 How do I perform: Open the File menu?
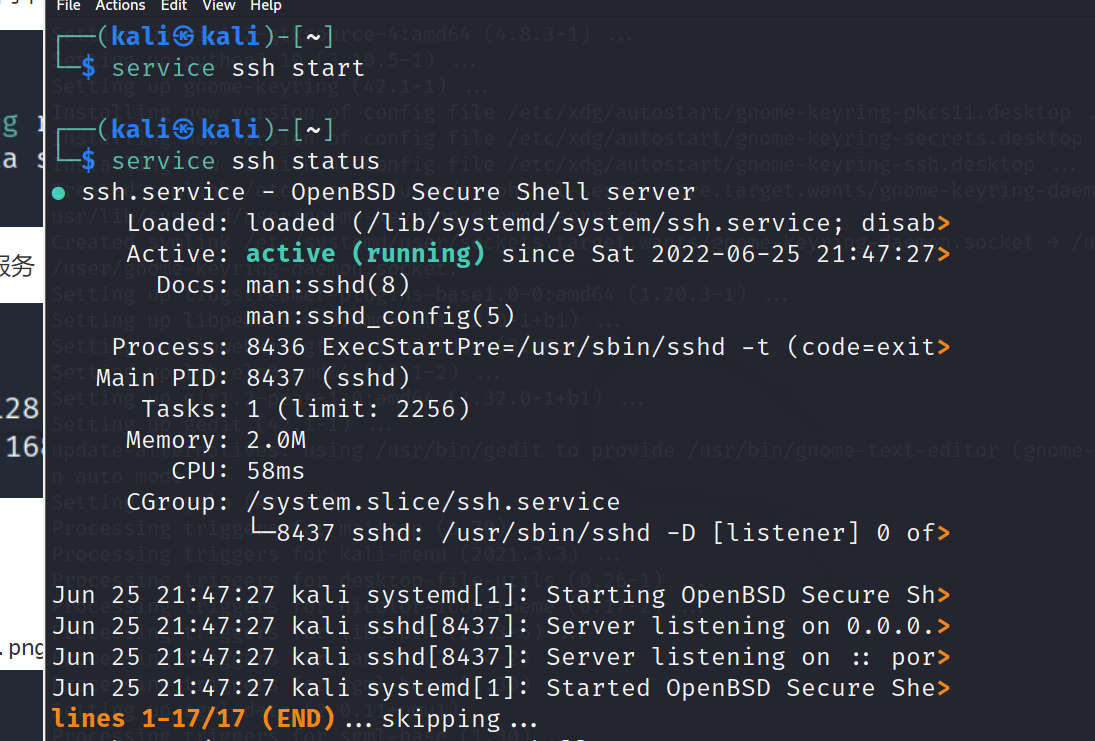click(68, 6)
